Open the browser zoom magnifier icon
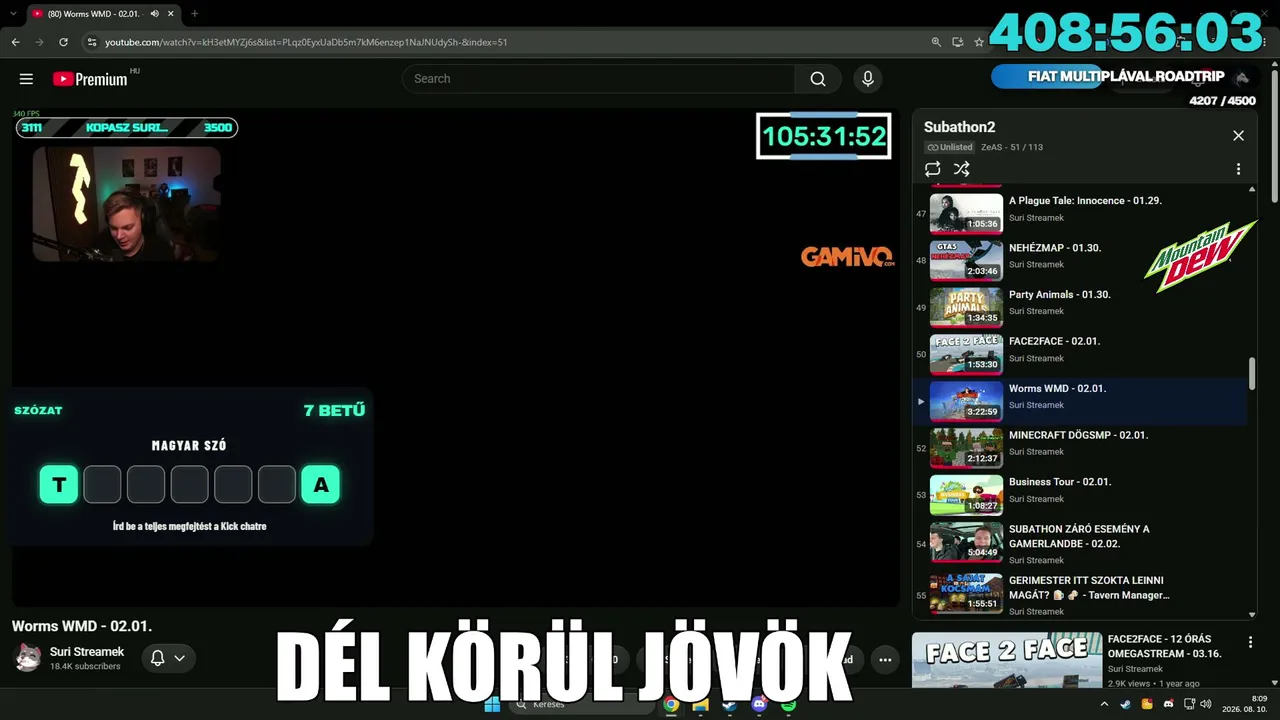 point(936,42)
